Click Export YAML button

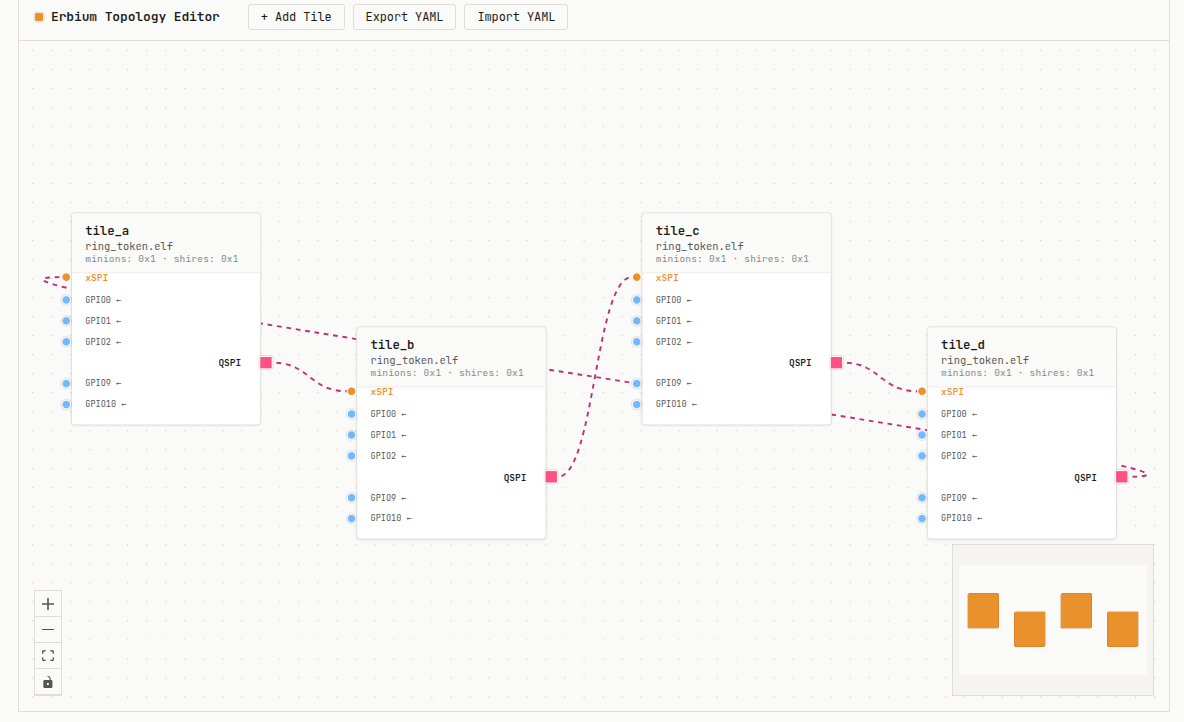(x=404, y=17)
